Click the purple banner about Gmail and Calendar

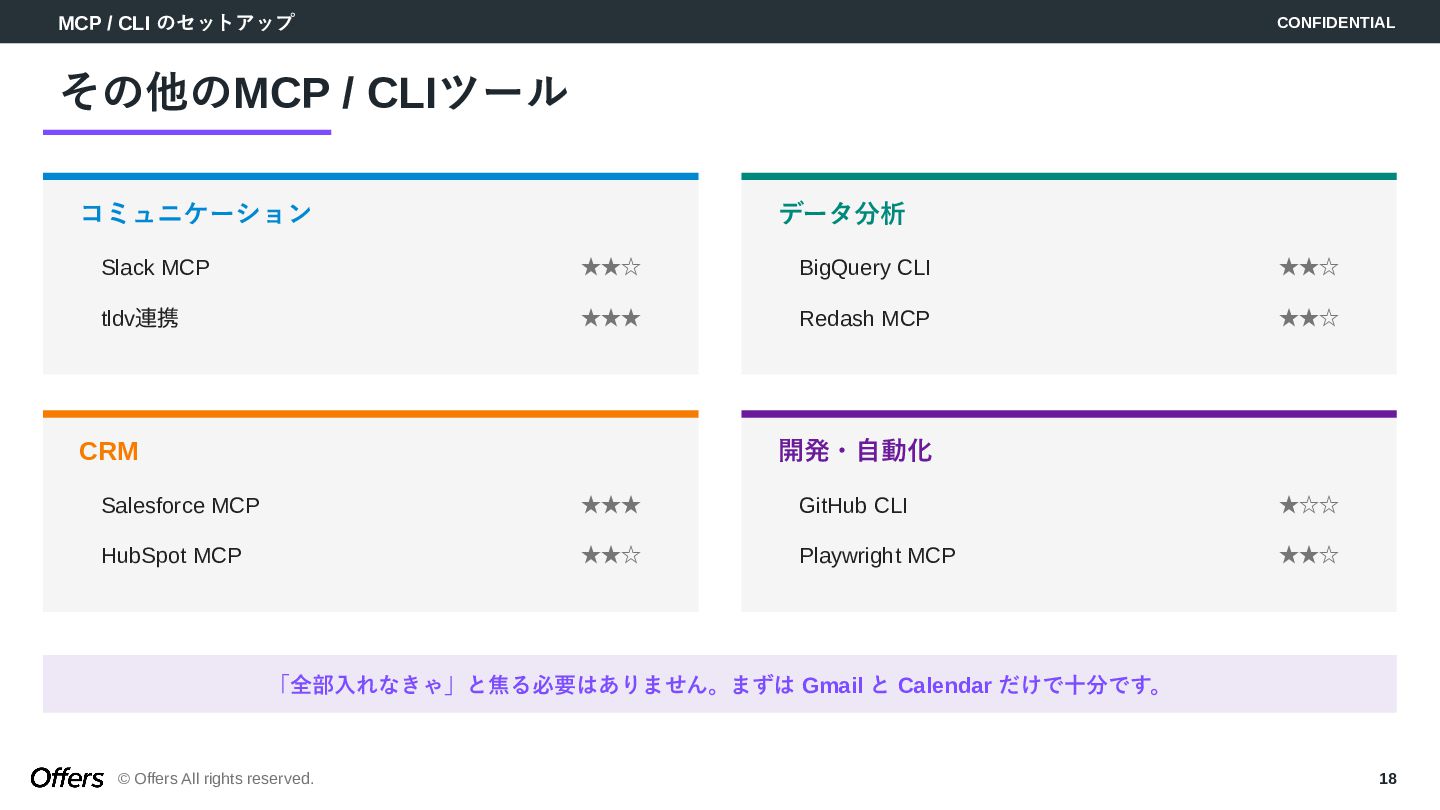click(719, 684)
